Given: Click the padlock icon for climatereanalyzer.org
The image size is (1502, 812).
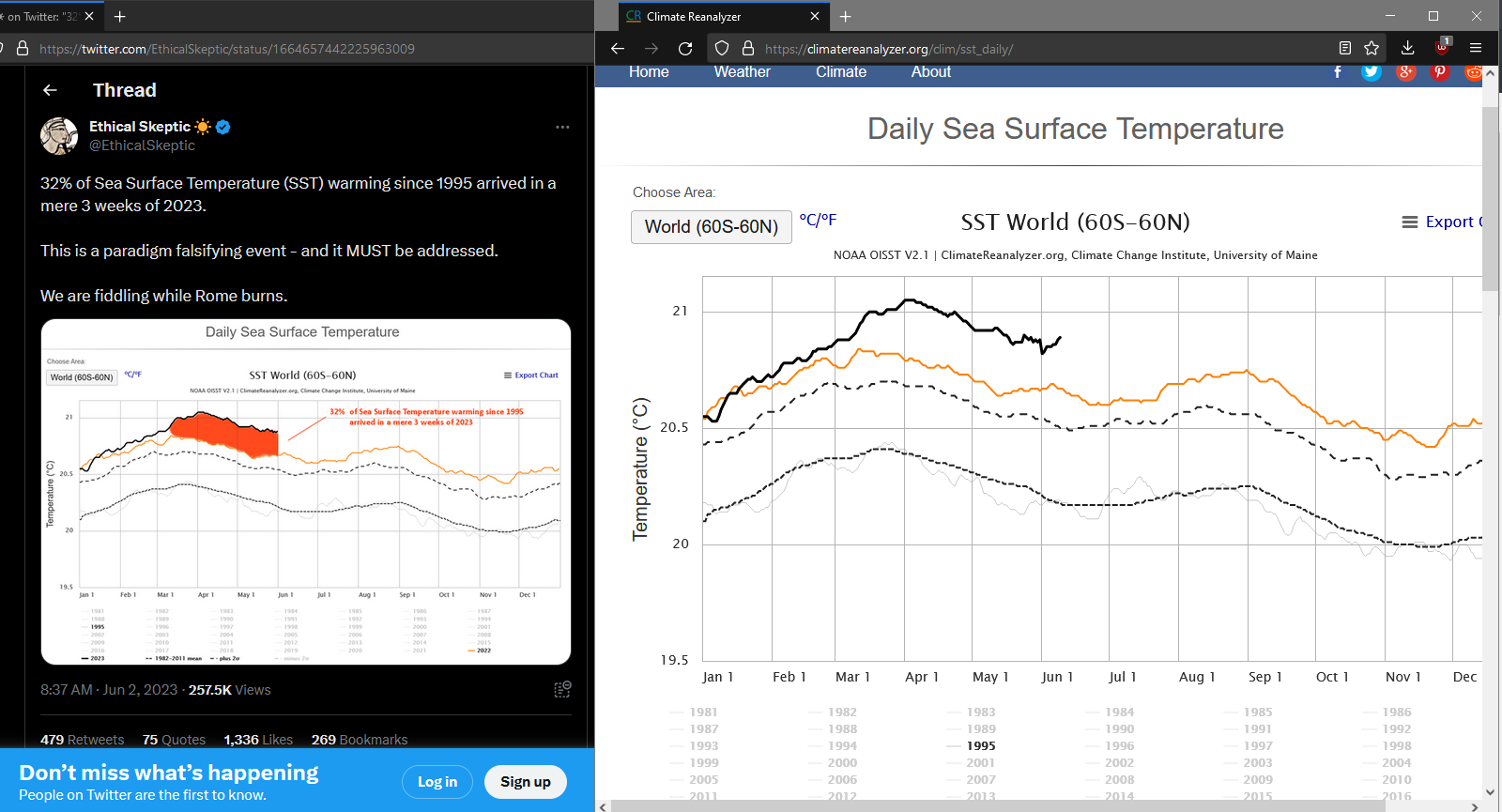Looking at the screenshot, I should point(748,49).
